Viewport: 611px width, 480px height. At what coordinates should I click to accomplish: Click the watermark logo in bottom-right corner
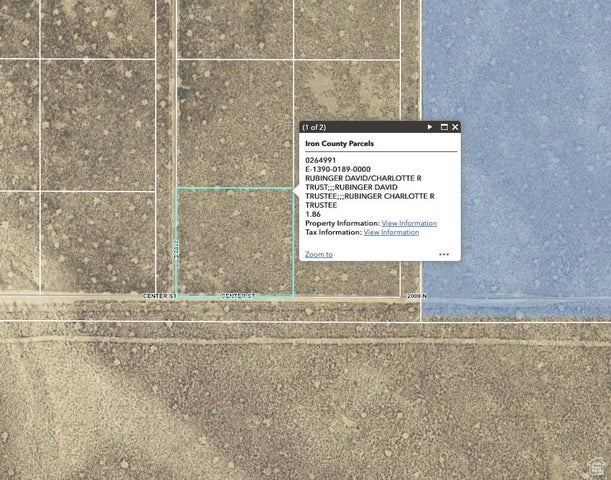[x=597, y=467]
